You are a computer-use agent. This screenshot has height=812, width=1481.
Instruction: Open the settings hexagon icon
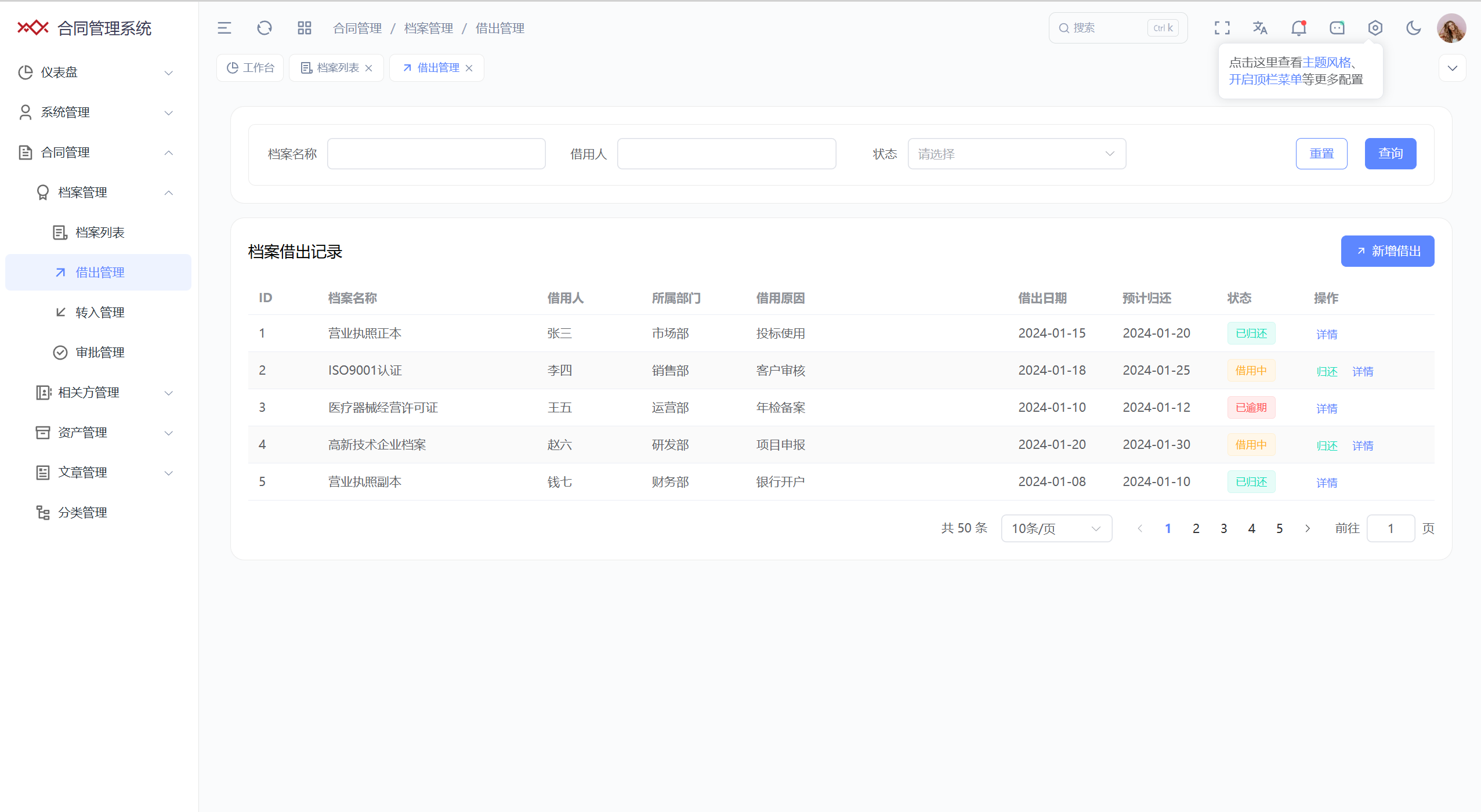tap(1375, 28)
